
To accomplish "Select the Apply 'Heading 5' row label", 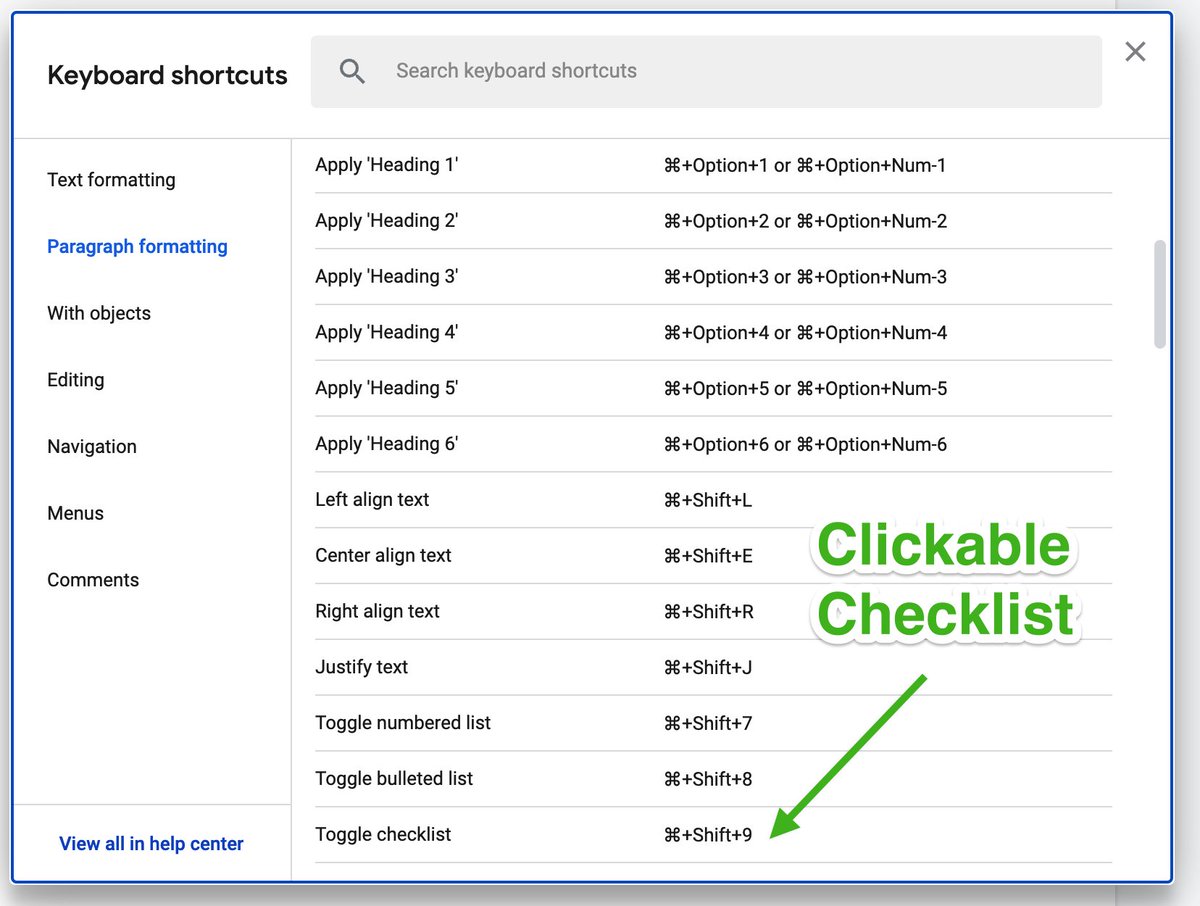I will click(386, 388).
